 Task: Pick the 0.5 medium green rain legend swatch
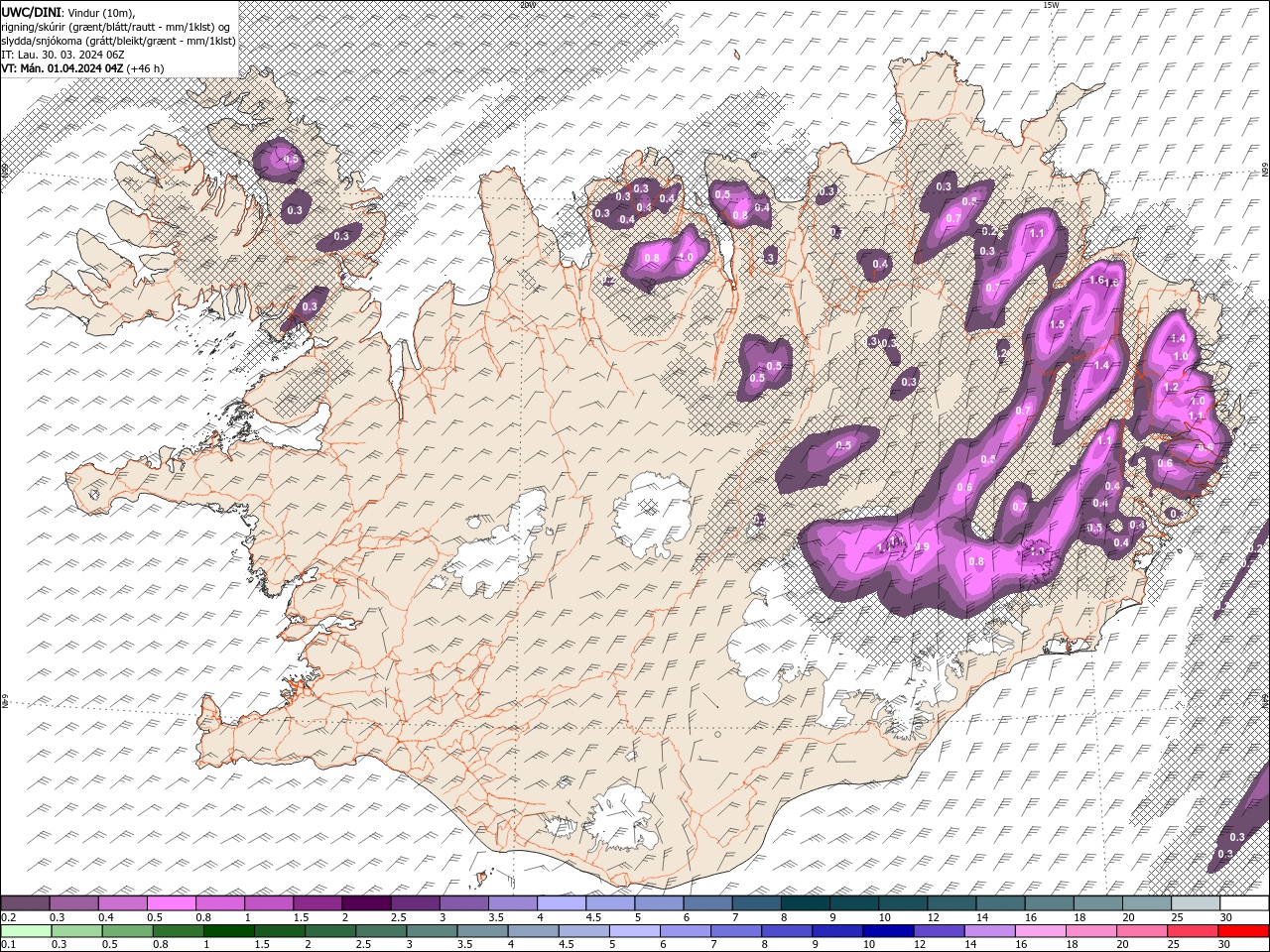pyautogui.click(x=128, y=931)
